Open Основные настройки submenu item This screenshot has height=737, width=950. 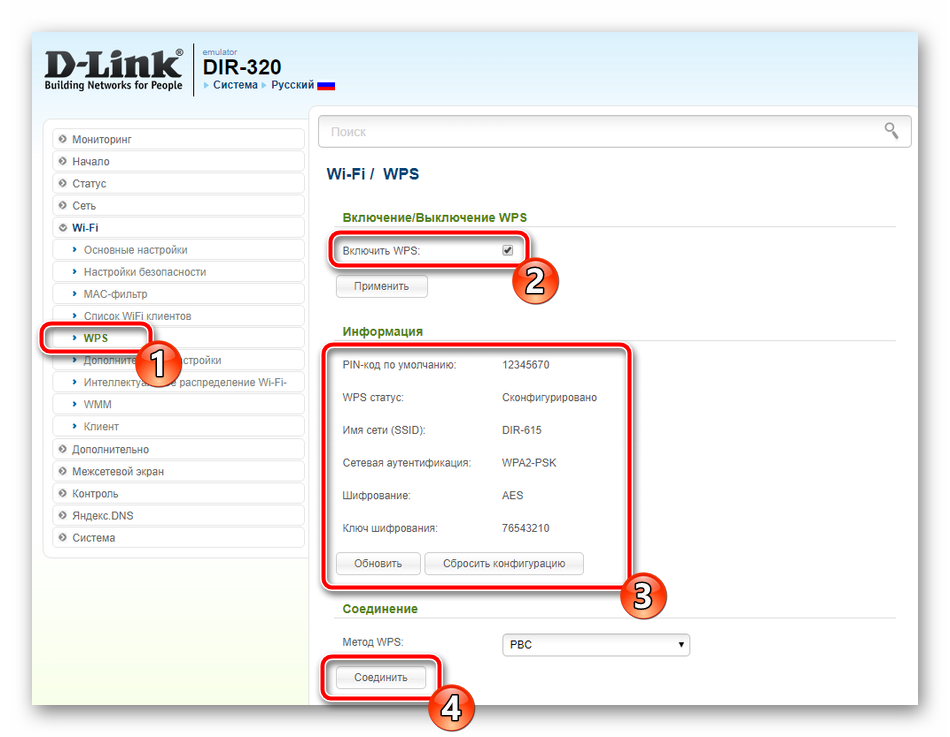coord(178,250)
